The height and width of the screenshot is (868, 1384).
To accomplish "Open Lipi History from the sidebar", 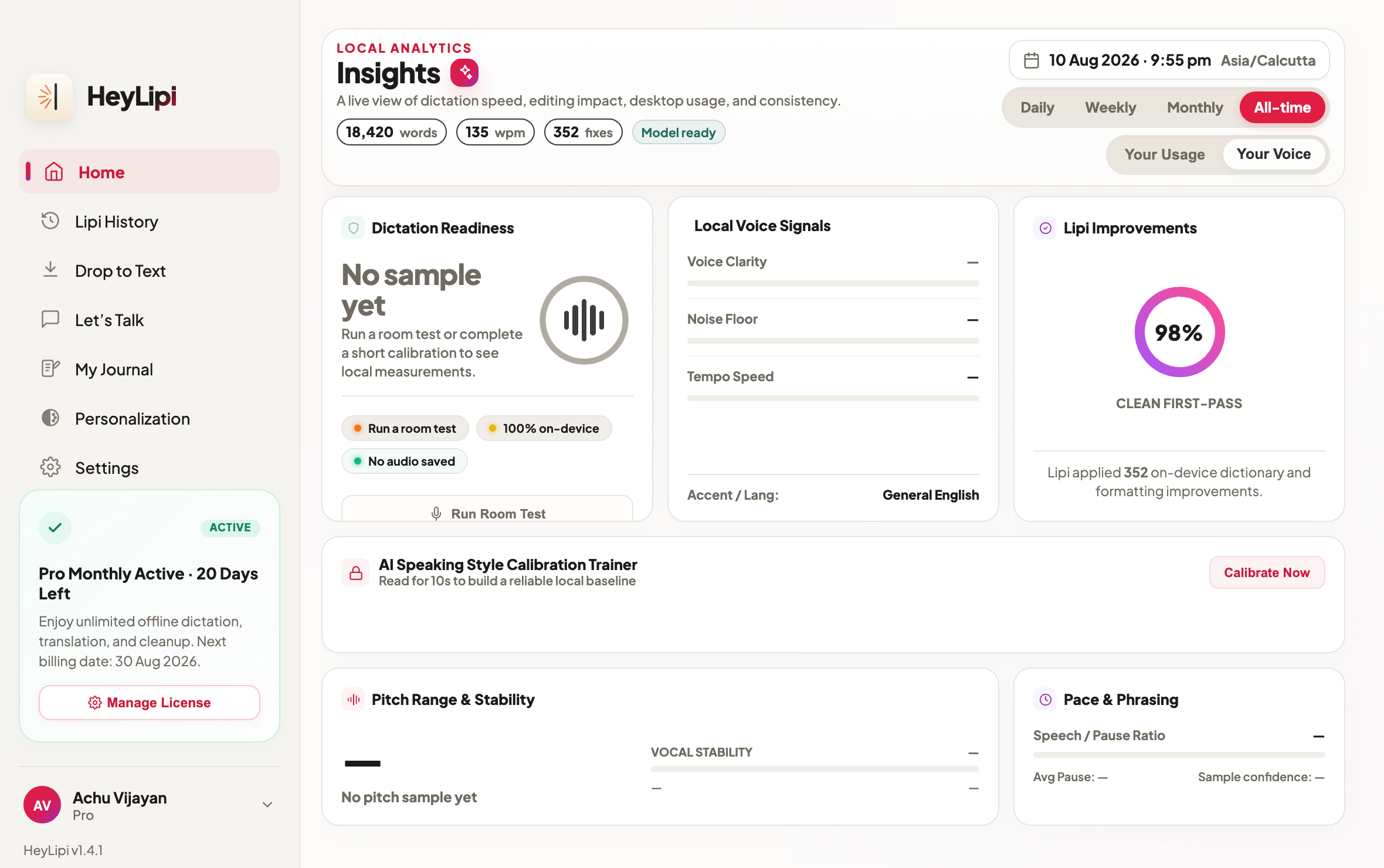I will point(150,222).
